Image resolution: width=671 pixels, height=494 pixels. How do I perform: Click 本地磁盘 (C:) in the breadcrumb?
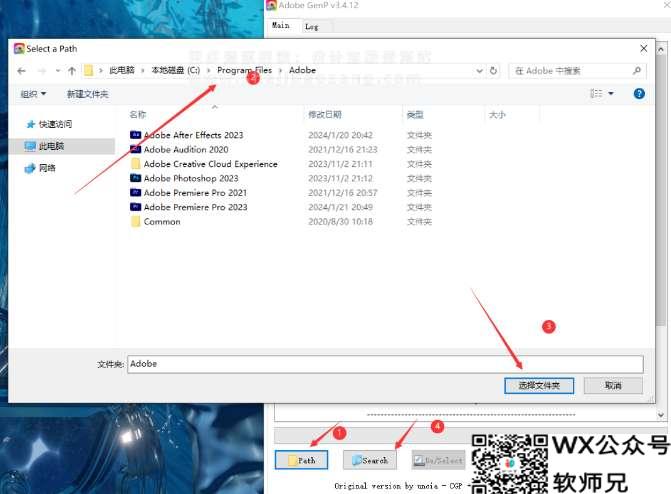point(175,71)
